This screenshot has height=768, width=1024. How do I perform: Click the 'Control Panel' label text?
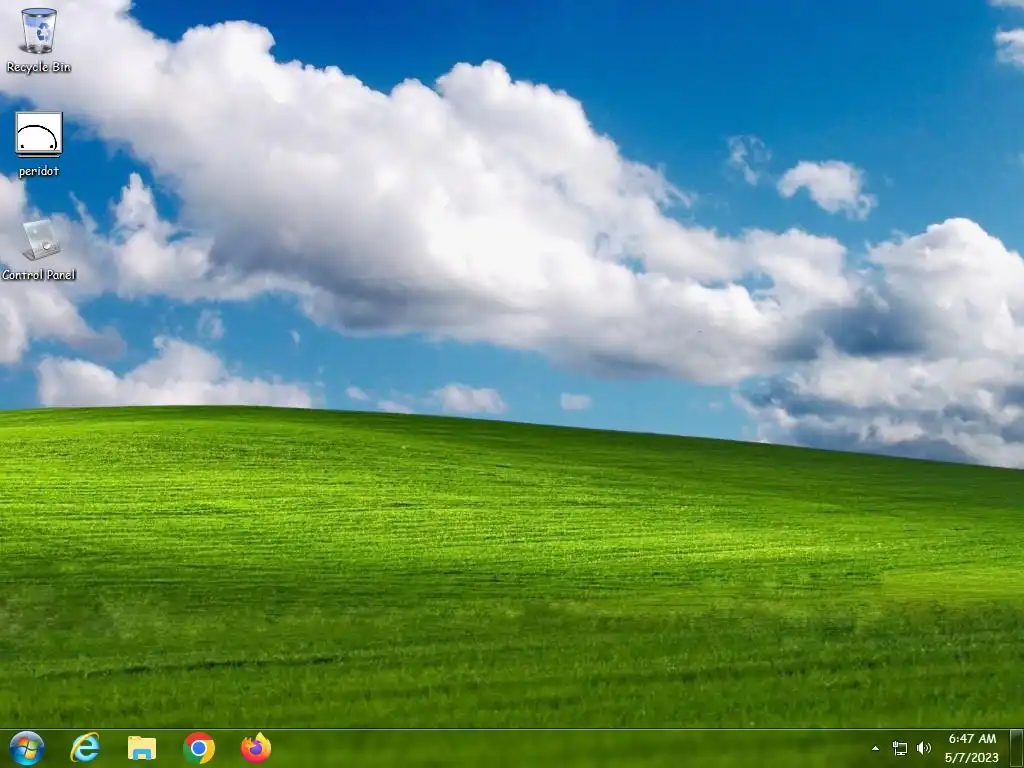(x=39, y=275)
